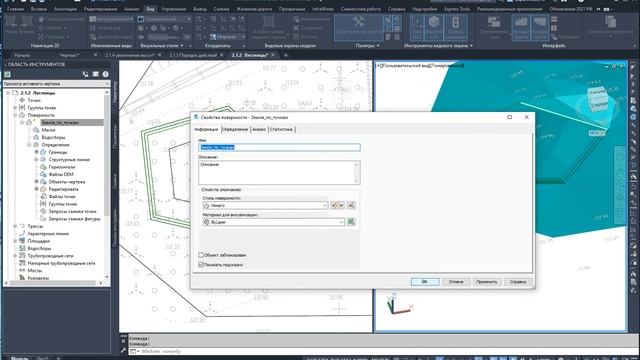Click the surface name input field
Screen dimensions: 640x360
279,147
